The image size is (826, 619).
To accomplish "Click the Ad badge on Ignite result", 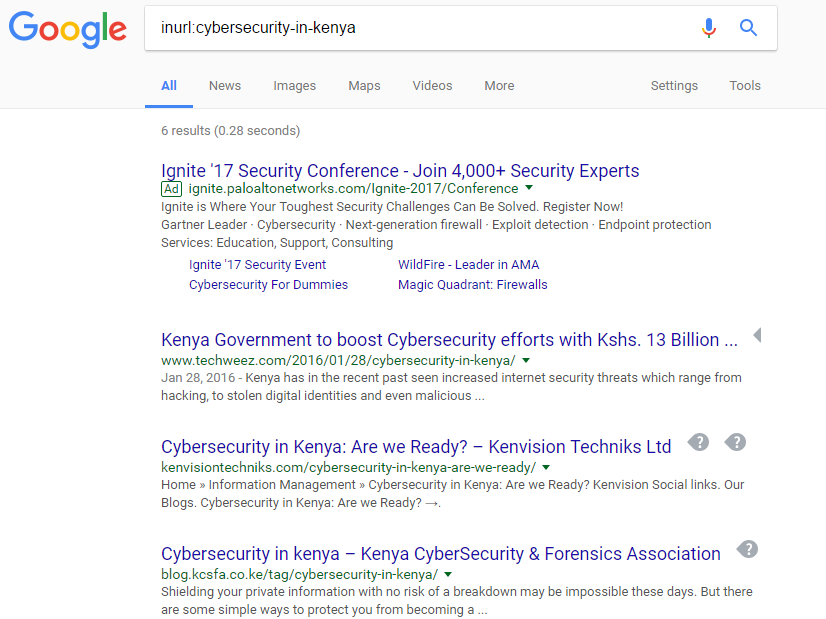I will 171,189.
